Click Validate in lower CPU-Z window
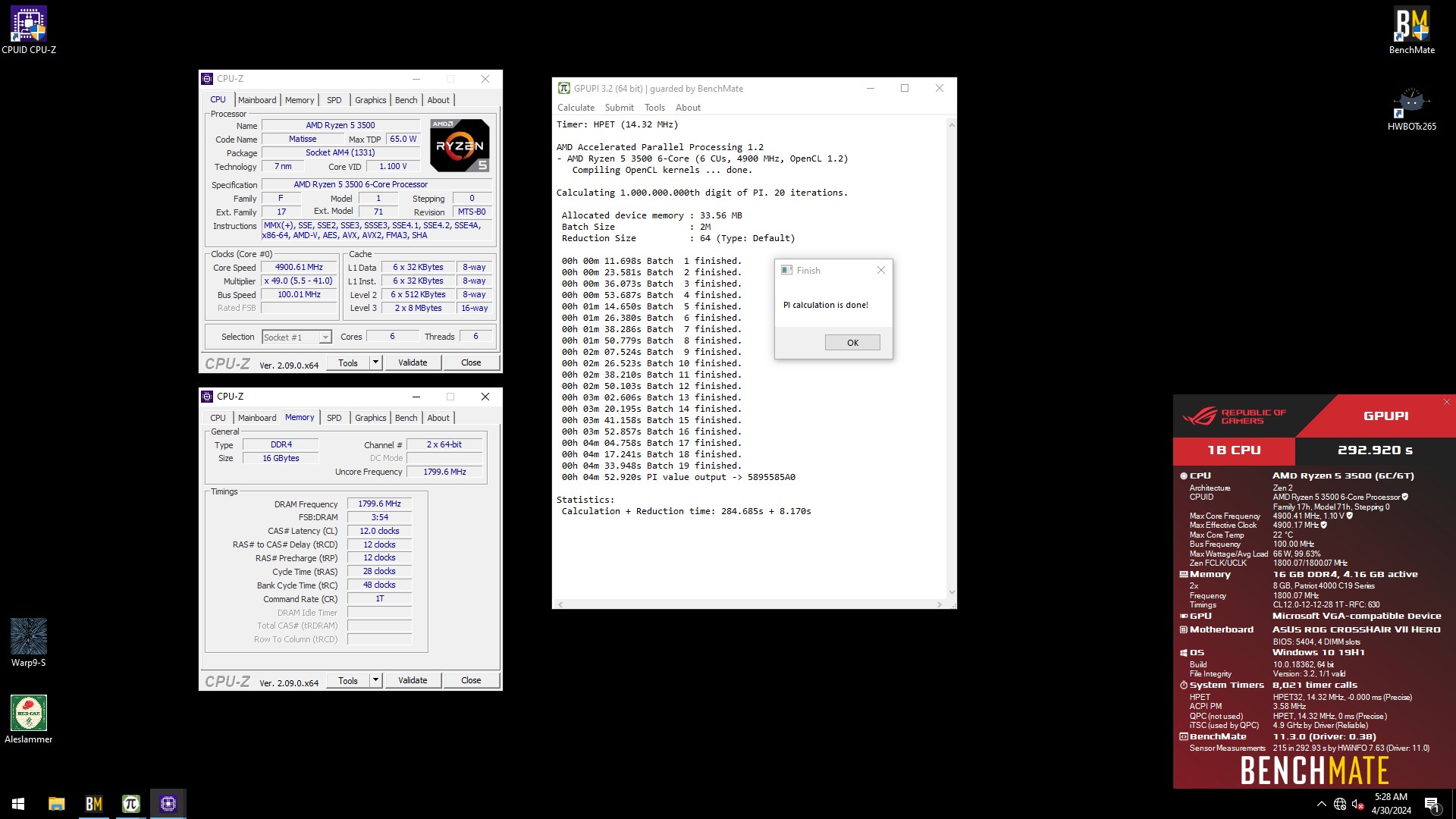Image resolution: width=1456 pixels, height=819 pixels. 413,680
